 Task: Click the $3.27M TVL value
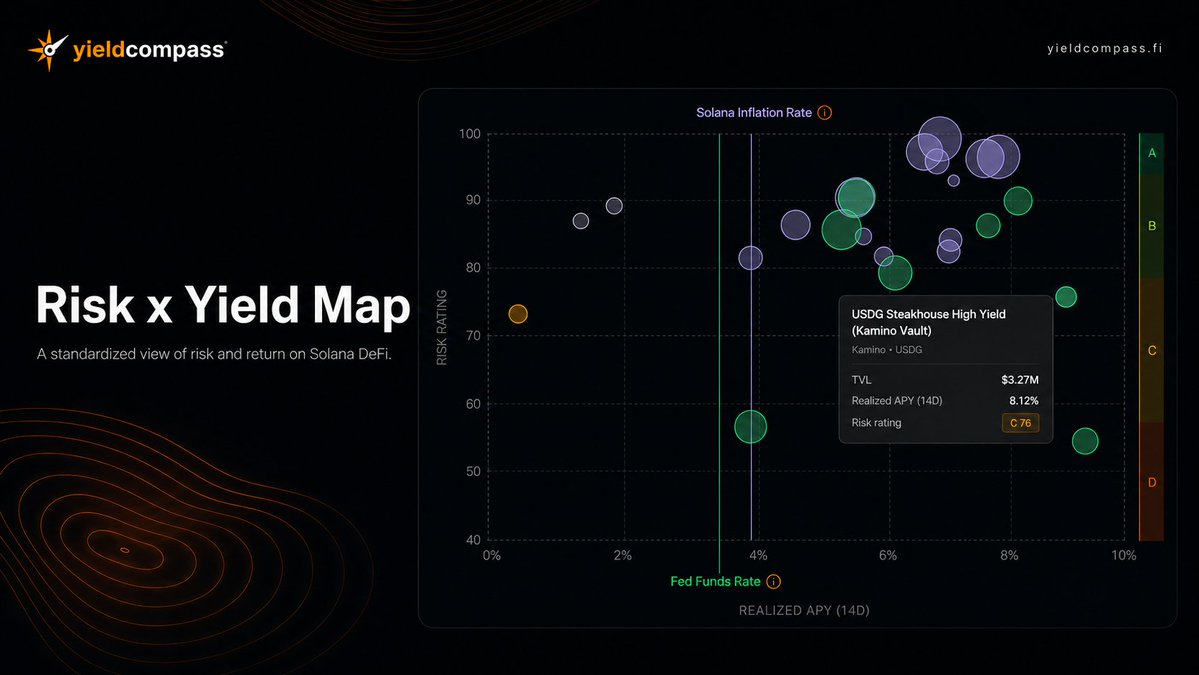pos(1020,380)
